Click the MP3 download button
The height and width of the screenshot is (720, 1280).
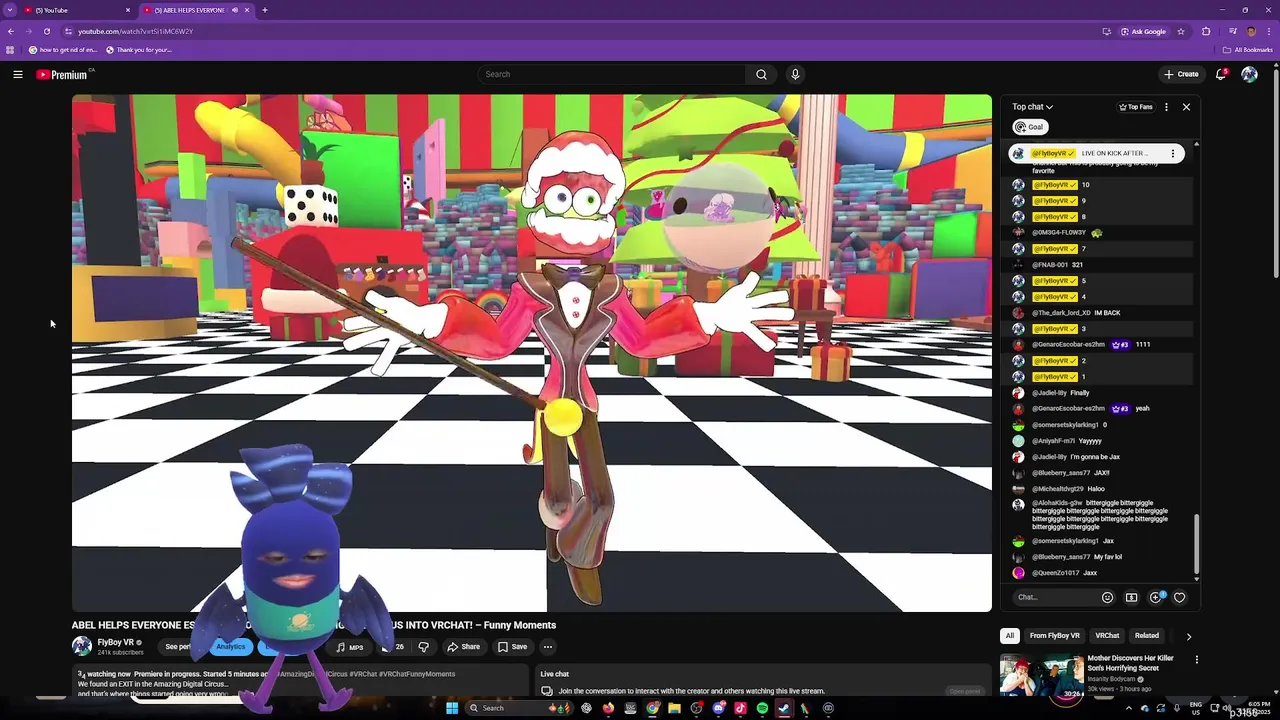click(350, 647)
